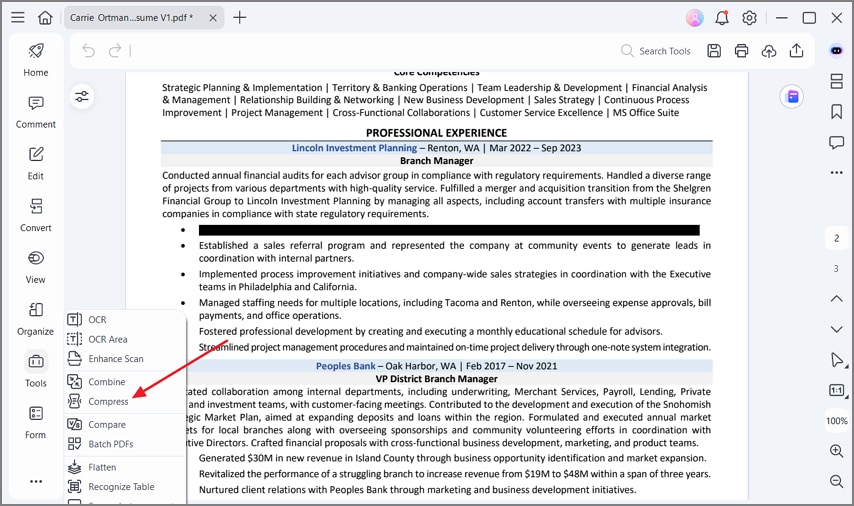854x506 pixels.
Task: Open the Tools sidebar section
Action: pos(36,370)
